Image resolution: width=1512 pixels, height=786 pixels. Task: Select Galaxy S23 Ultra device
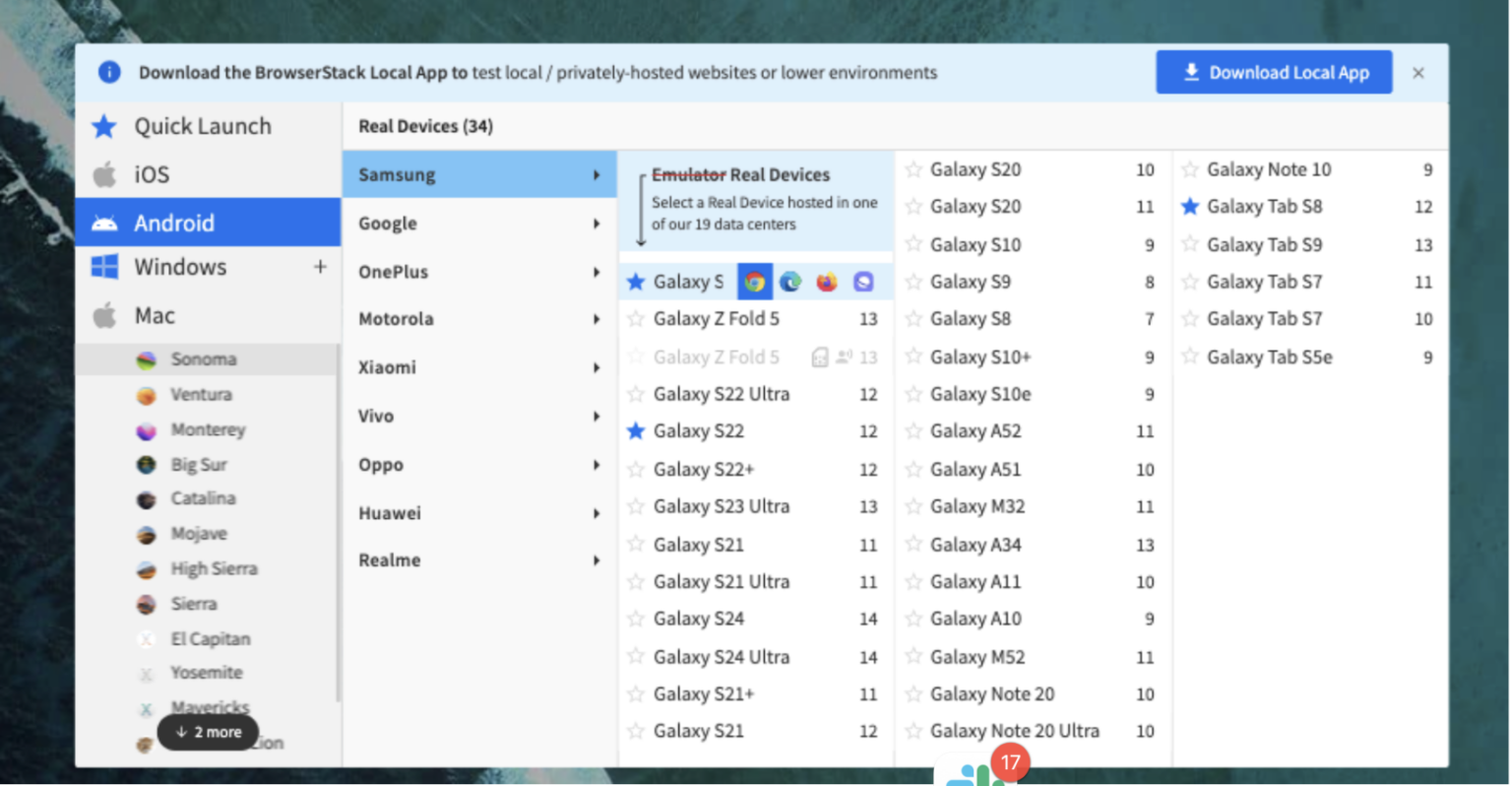pyautogui.click(x=756, y=506)
